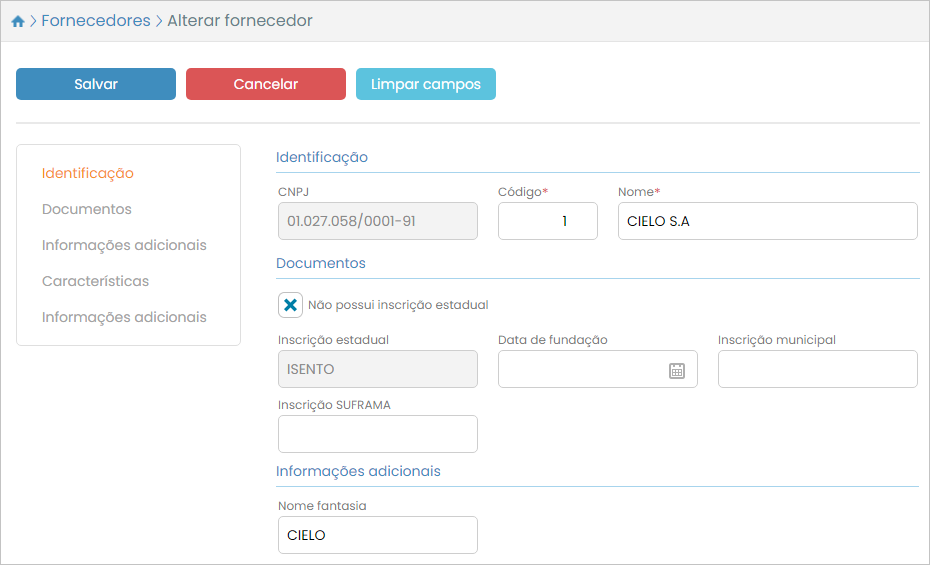Click the CNPJ field
Viewport: 930px width, 565px height.
coord(378,221)
